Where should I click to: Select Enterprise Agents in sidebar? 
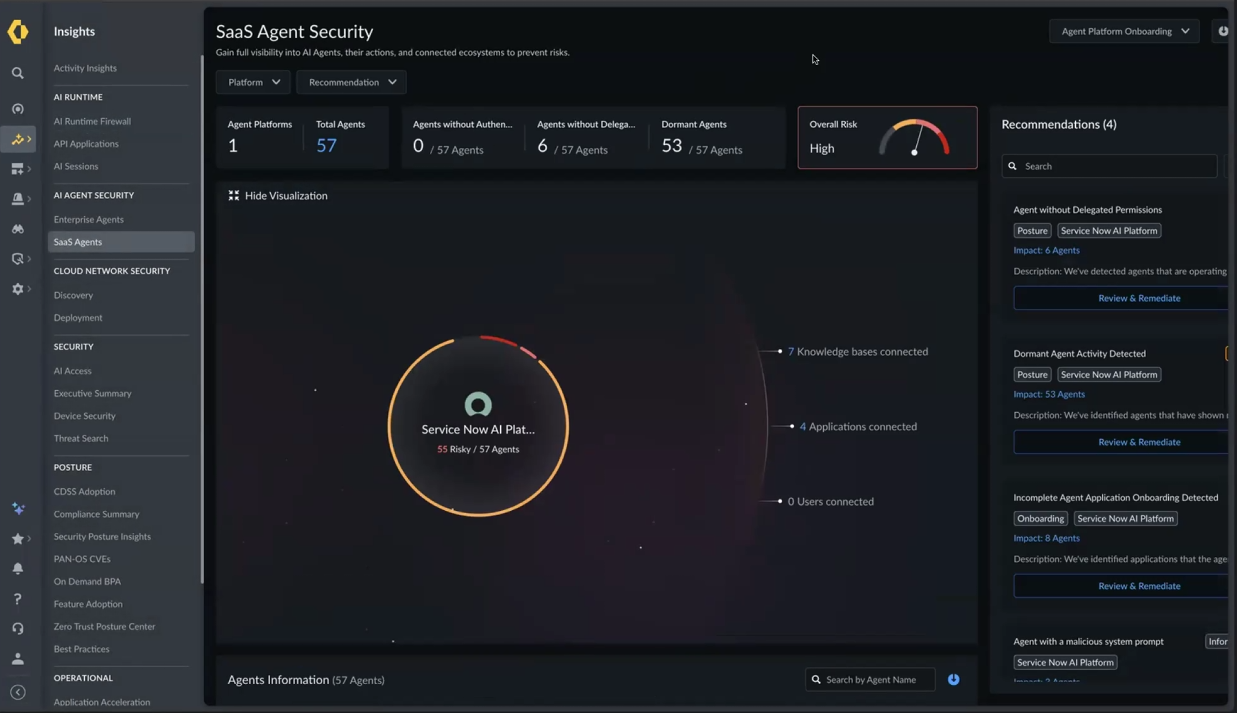89,219
